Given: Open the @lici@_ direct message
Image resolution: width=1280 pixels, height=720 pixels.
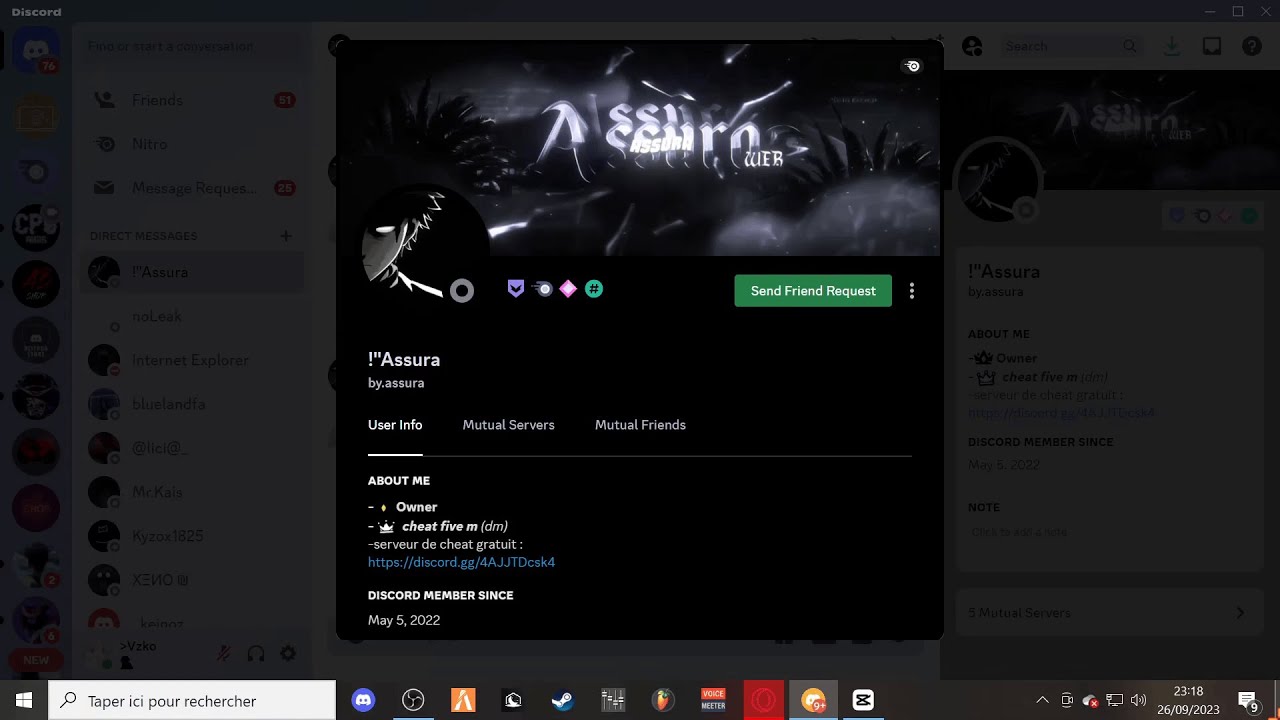Looking at the screenshot, I should click(x=190, y=448).
